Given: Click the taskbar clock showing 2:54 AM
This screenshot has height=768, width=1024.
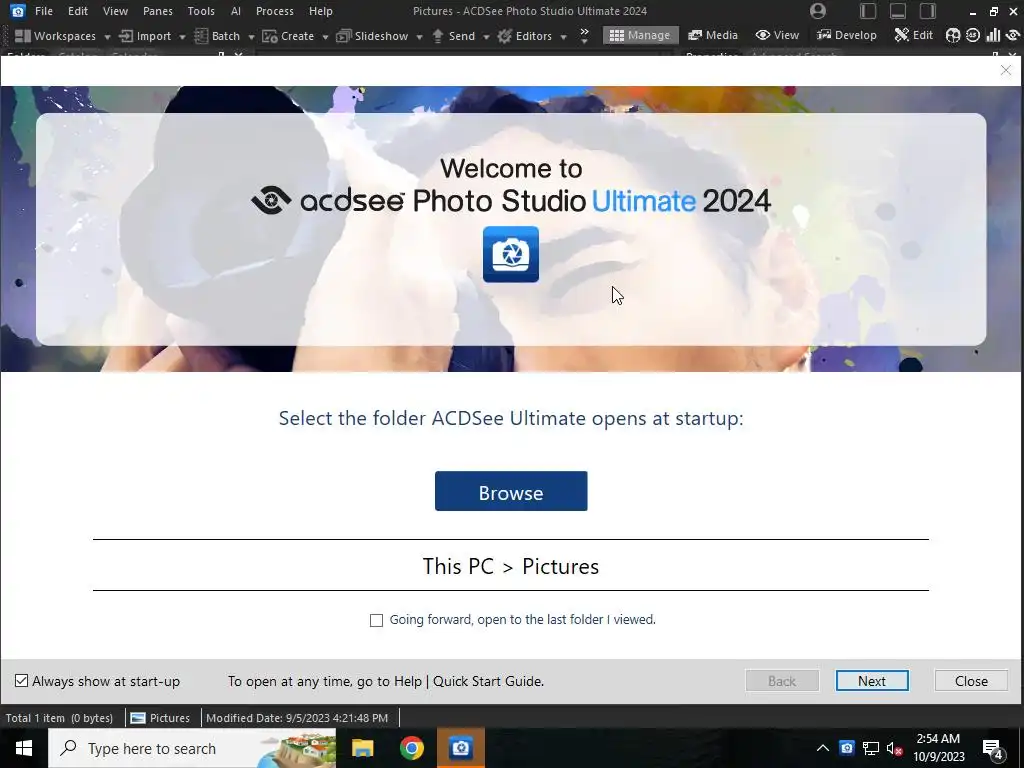Looking at the screenshot, I should point(938,748).
